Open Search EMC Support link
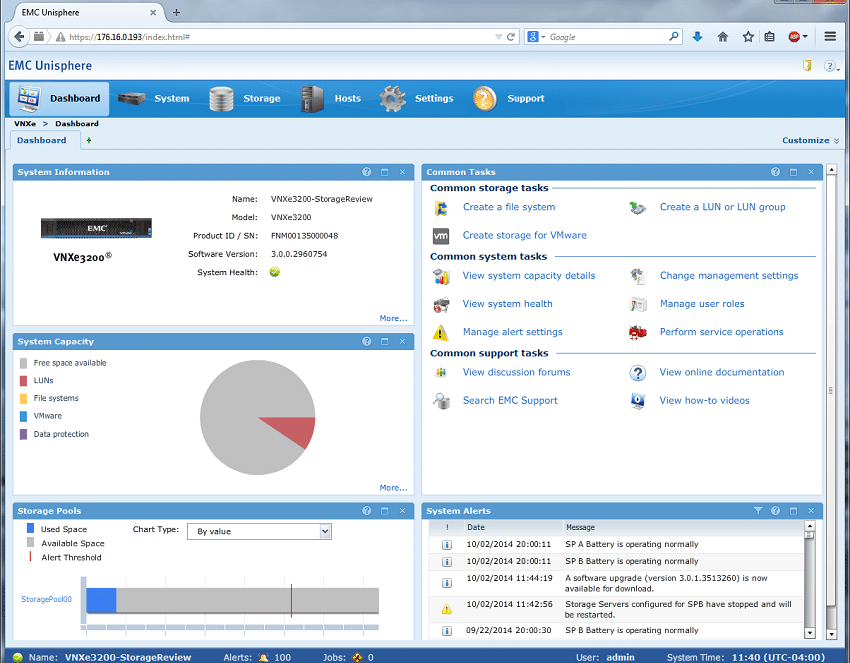This screenshot has height=663, width=850. pyautogui.click(x=510, y=401)
